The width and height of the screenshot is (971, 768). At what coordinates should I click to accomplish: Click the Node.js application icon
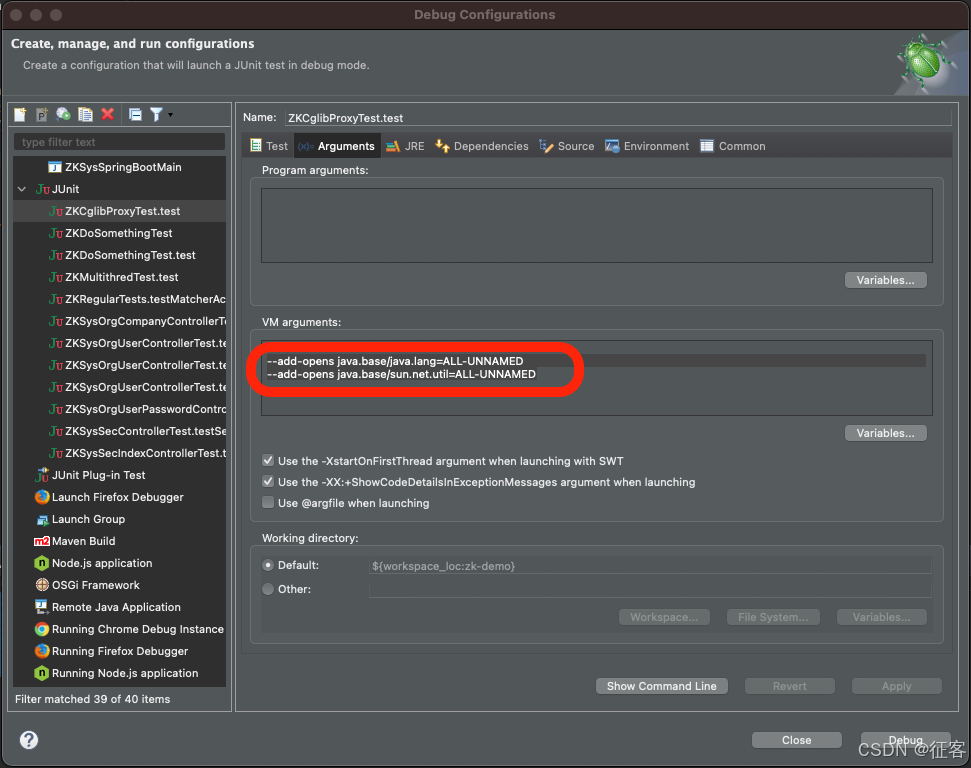41,563
